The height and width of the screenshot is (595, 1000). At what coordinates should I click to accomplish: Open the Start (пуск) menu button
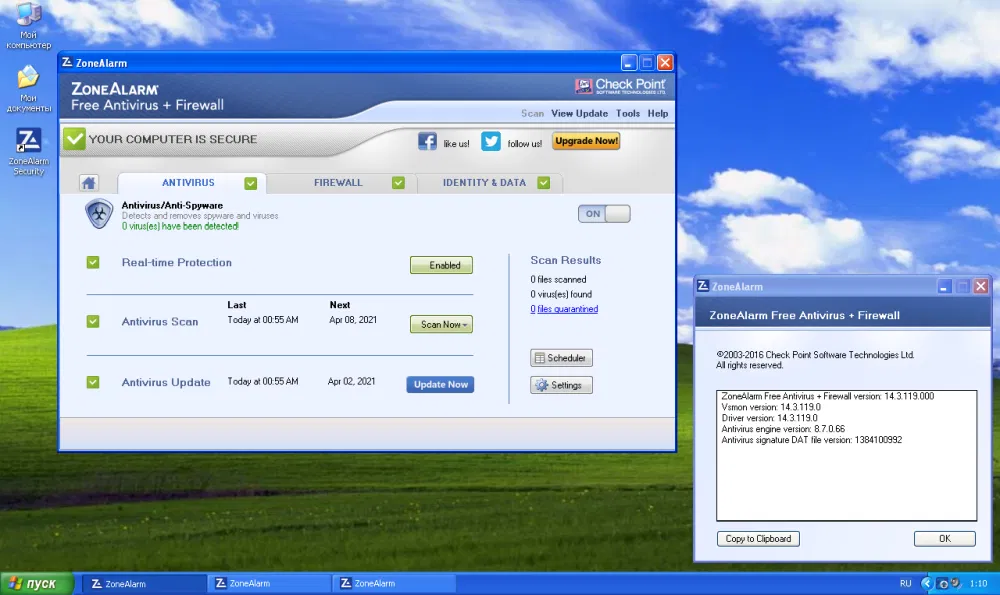click(37, 584)
